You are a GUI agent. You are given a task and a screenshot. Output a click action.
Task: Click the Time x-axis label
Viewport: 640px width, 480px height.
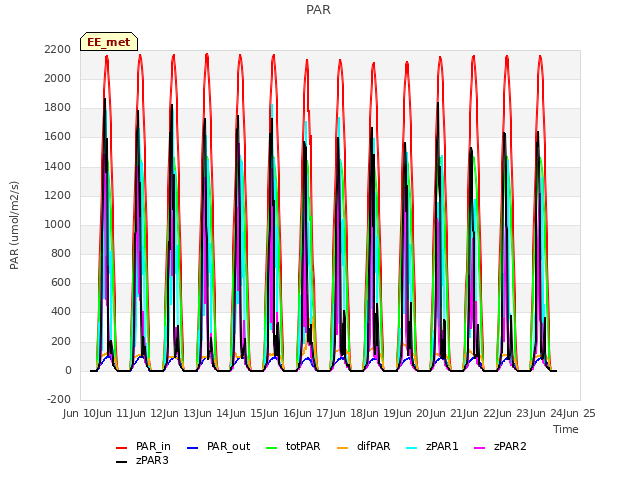pyautogui.click(x=566, y=429)
